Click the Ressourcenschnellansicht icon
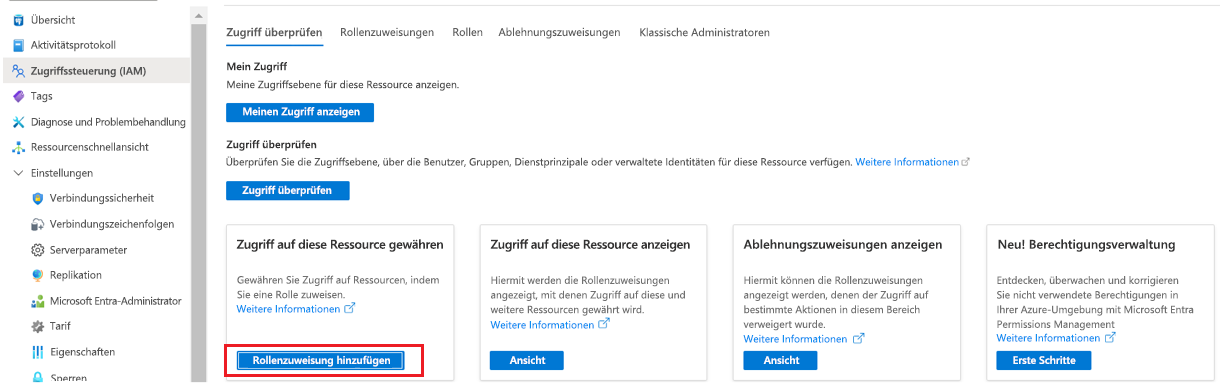 point(18,147)
